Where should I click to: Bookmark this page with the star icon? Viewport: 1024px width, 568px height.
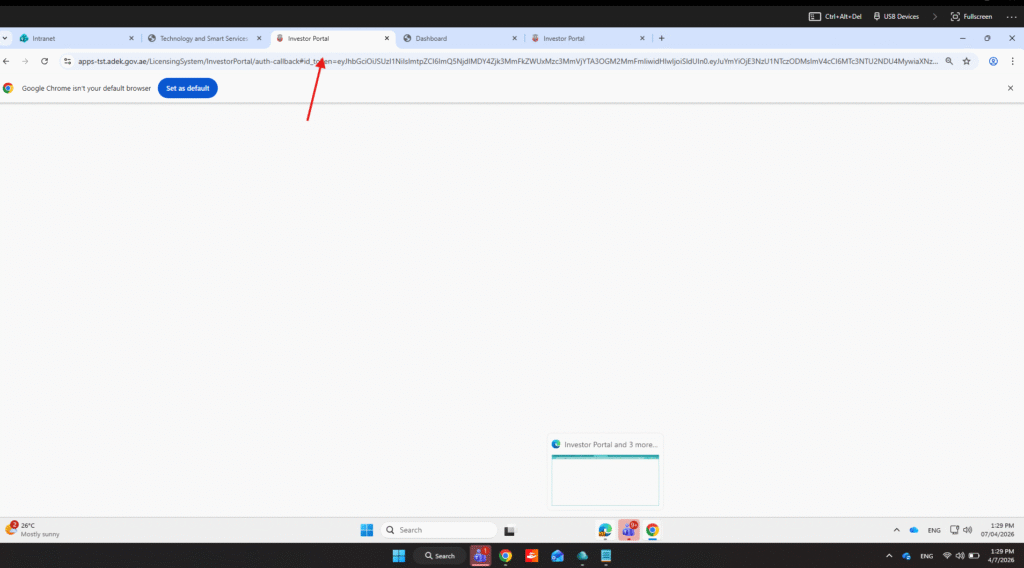click(x=966, y=61)
